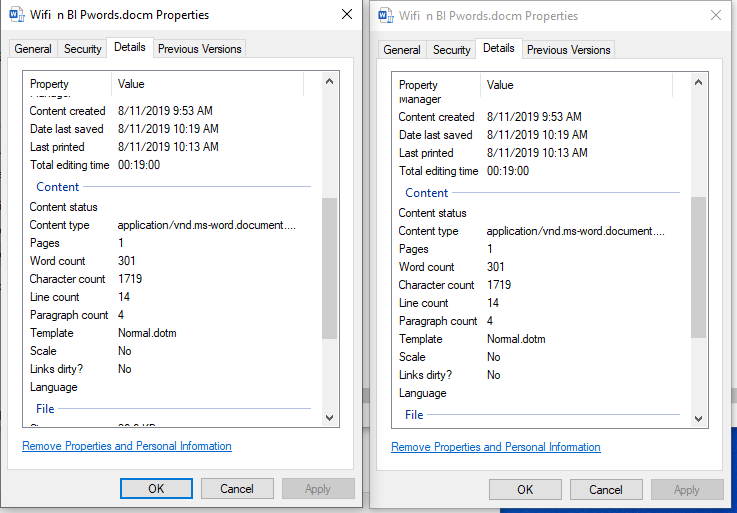Select Previous Versions tab in right dialog
This screenshot has height=513, width=737.
[569, 50]
